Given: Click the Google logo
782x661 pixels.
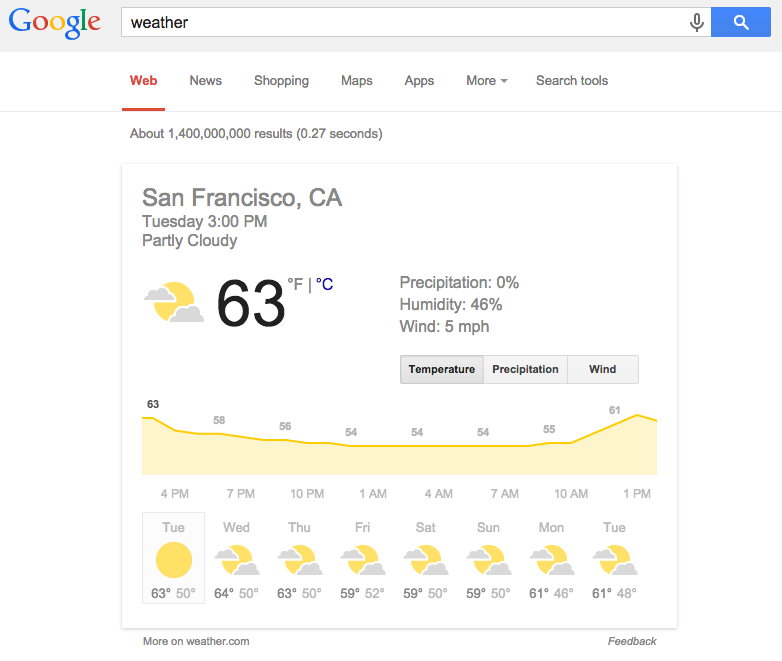Looking at the screenshot, I should 55,22.
